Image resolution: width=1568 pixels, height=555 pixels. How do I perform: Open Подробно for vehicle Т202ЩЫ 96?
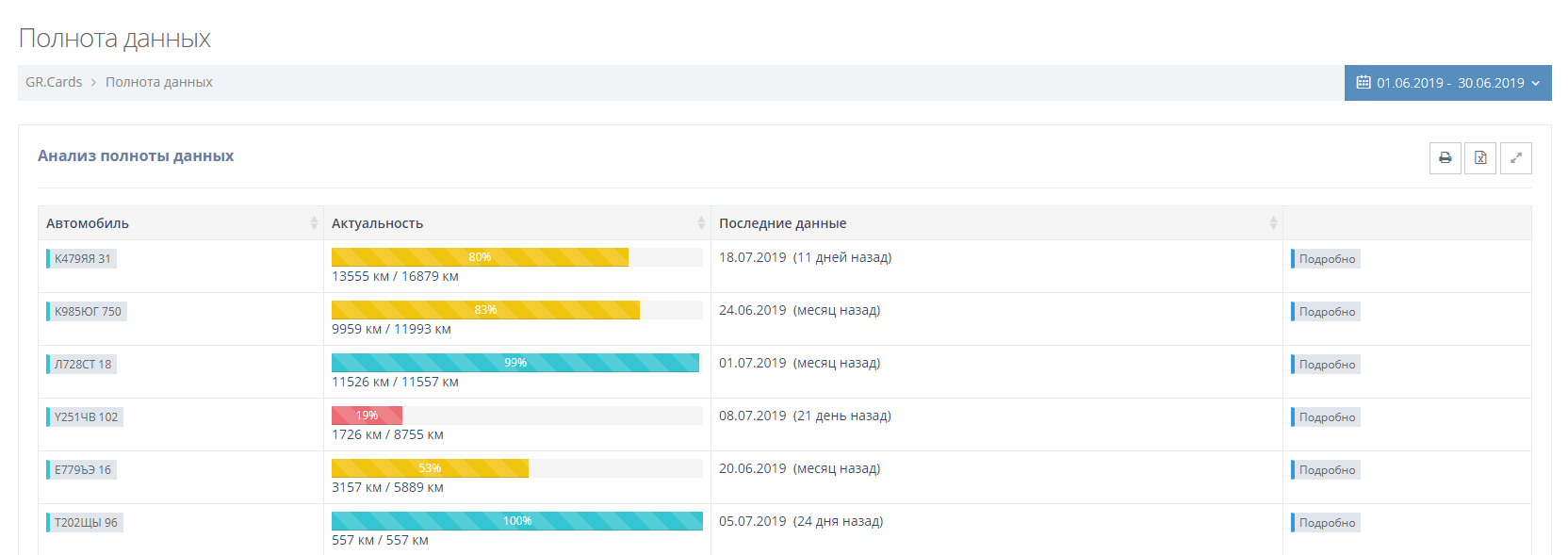(x=1326, y=523)
